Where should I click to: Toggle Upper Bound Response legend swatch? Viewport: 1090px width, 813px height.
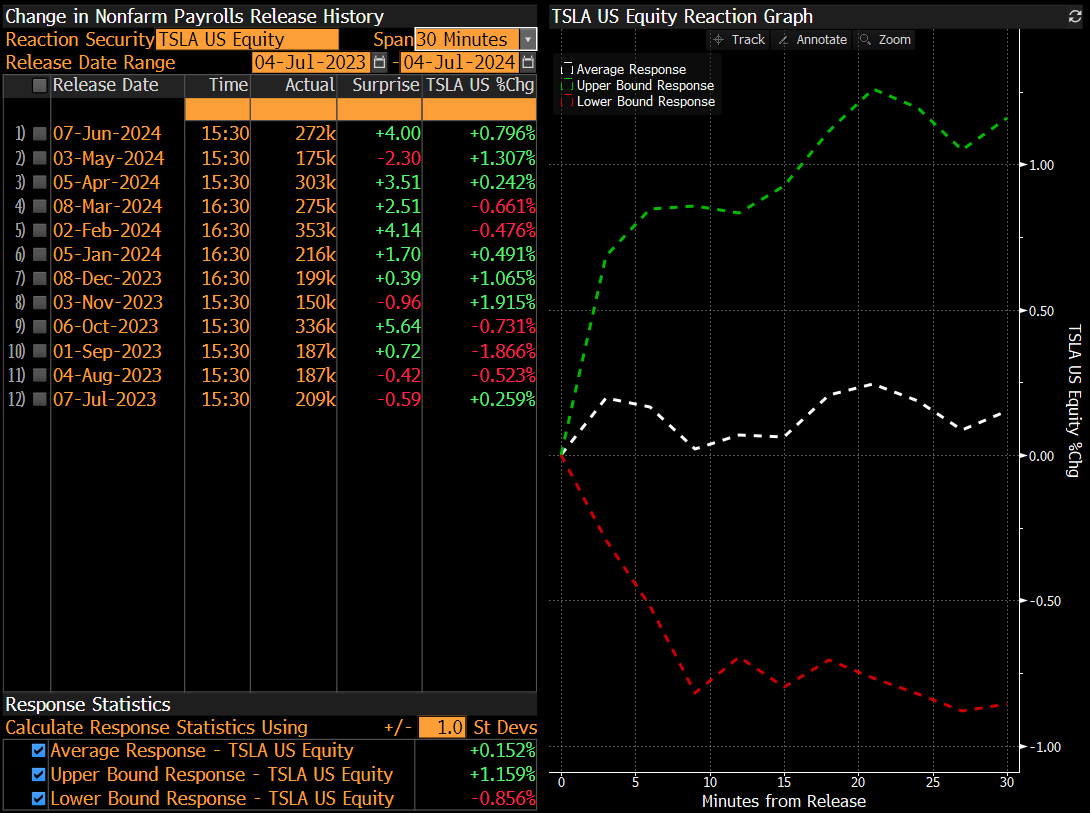click(x=567, y=85)
